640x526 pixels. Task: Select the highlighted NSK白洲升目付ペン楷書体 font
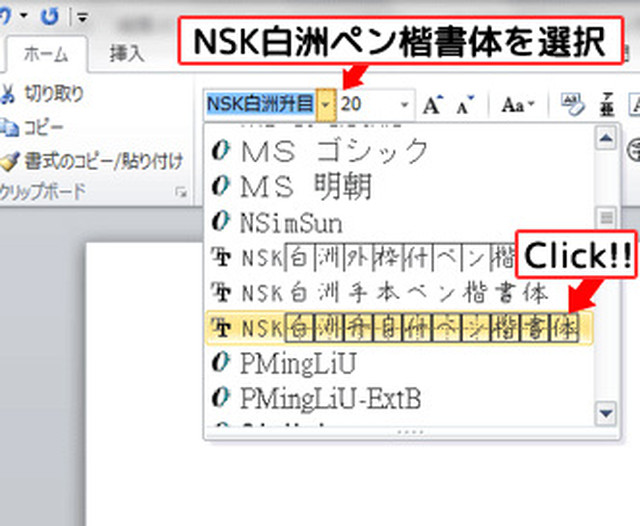(399, 328)
